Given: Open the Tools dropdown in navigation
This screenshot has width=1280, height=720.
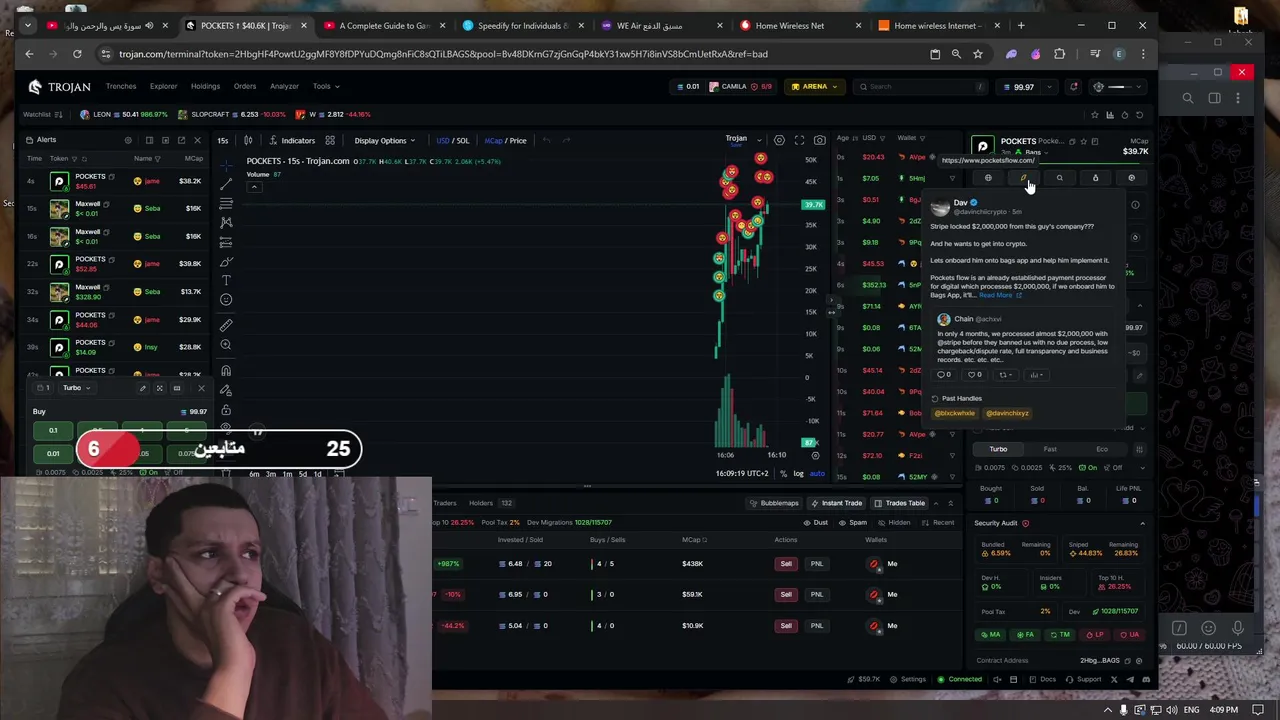Looking at the screenshot, I should tap(326, 86).
